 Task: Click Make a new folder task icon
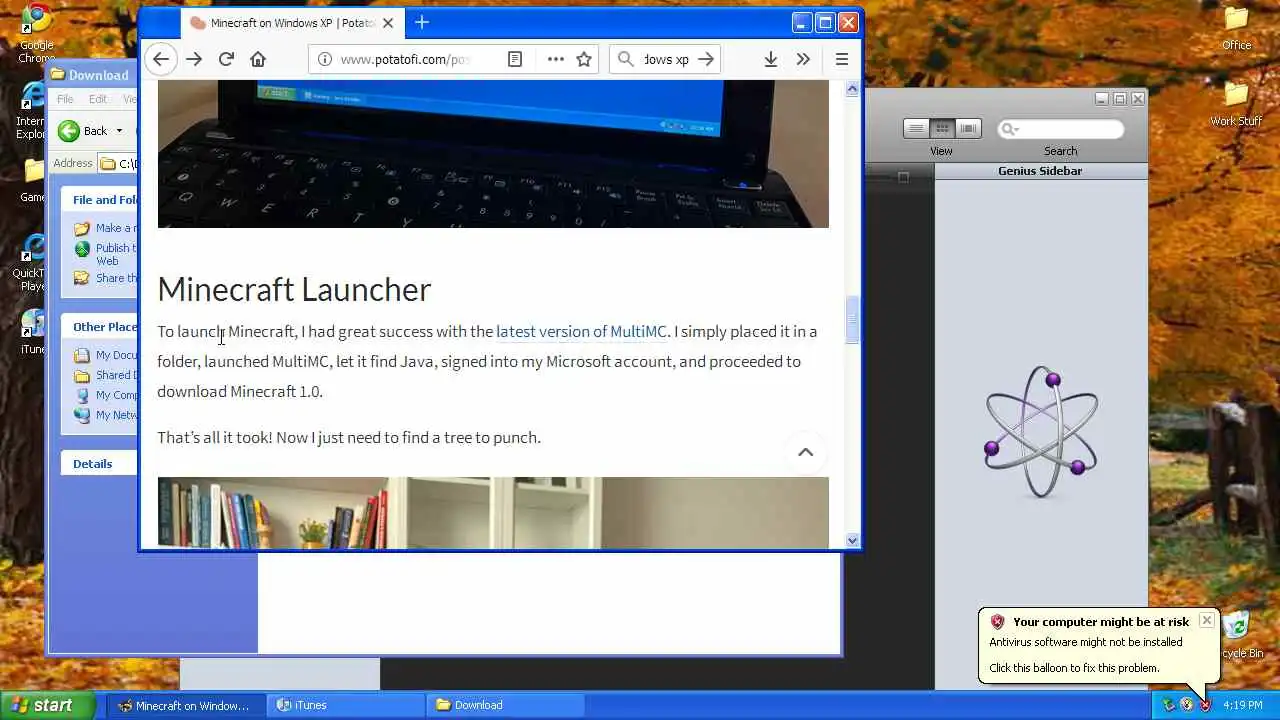point(82,228)
